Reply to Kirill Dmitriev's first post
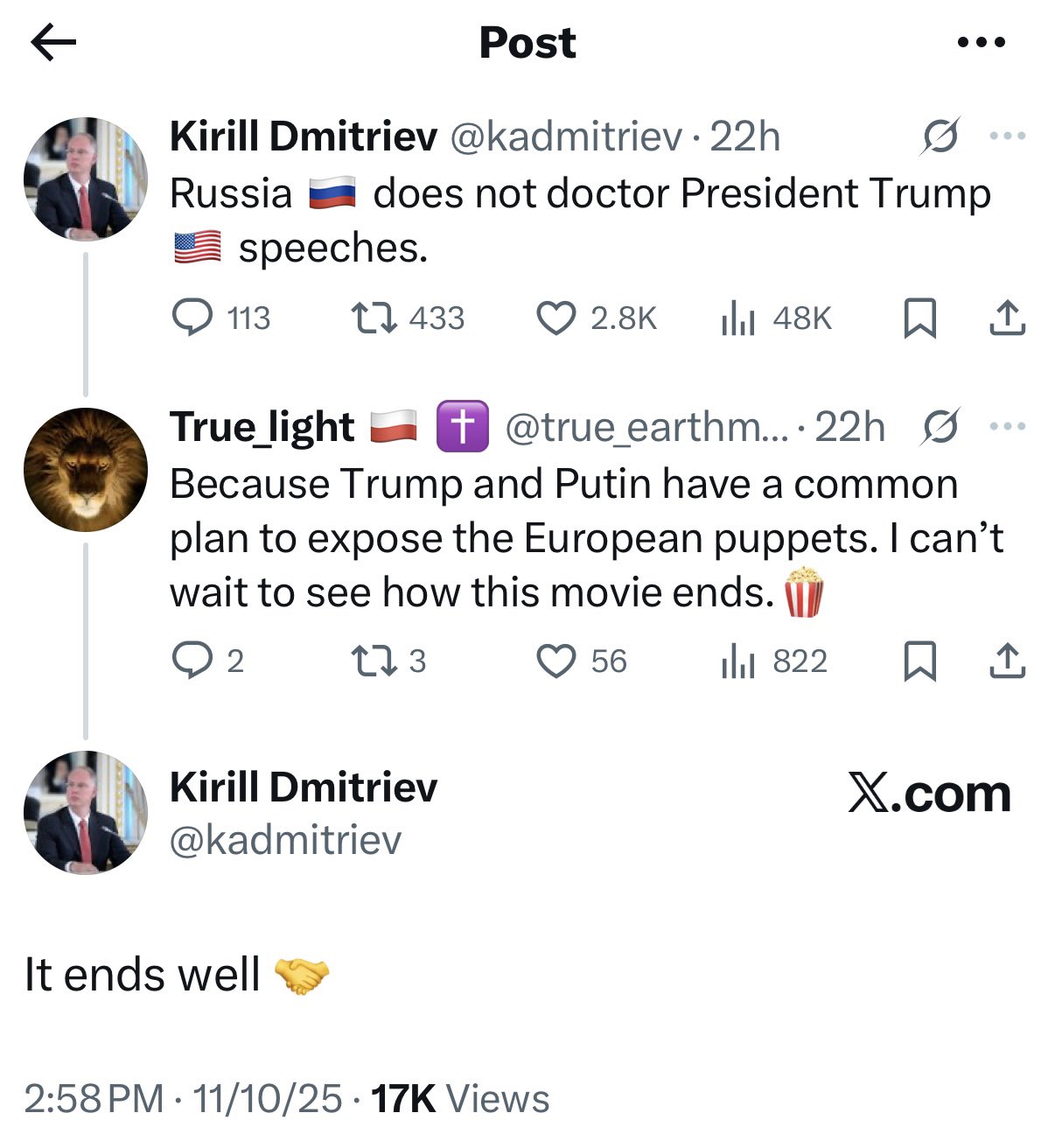This screenshot has height=1148, width=1055. coord(192,318)
